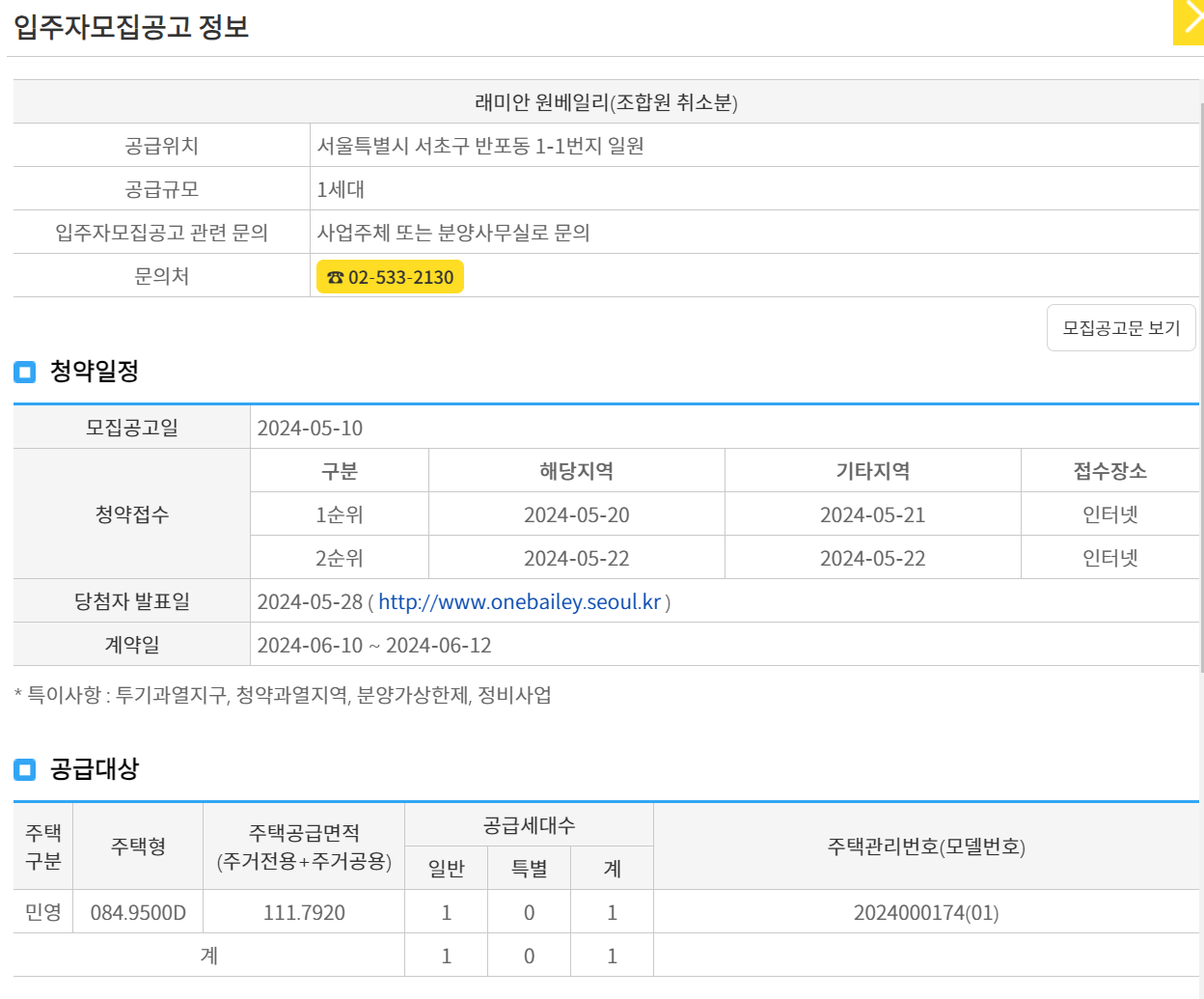Click the 2순위 label in 구분 column

(x=340, y=559)
